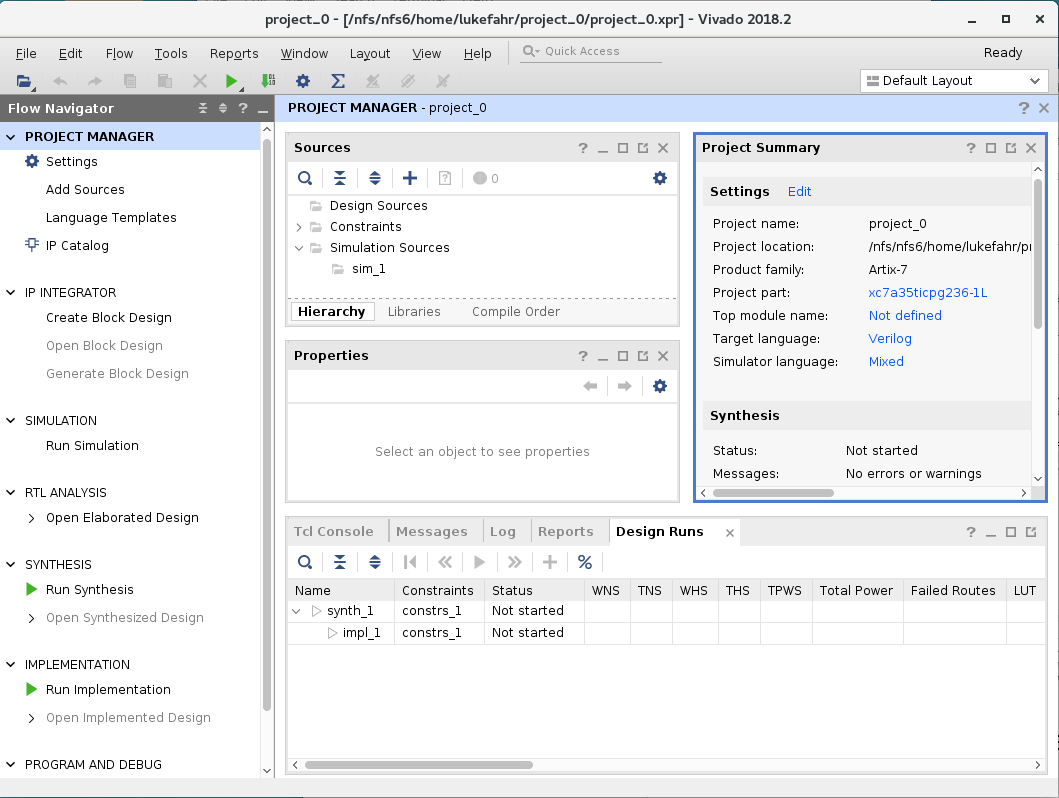Expand all rows in Design Runs
The width and height of the screenshot is (1059, 798).
(x=375, y=562)
